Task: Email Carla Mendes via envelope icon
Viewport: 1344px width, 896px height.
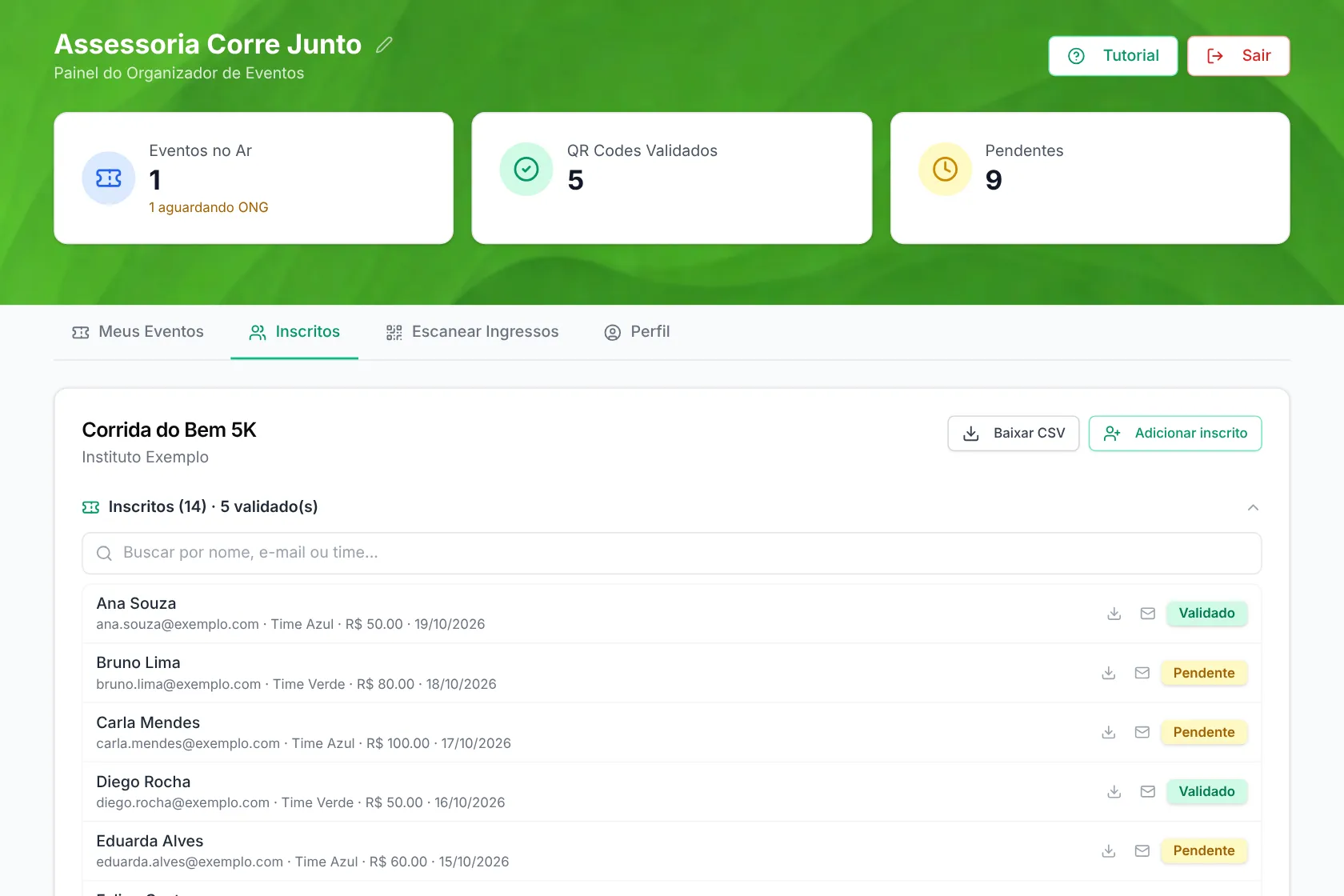Action: (1142, 732)
